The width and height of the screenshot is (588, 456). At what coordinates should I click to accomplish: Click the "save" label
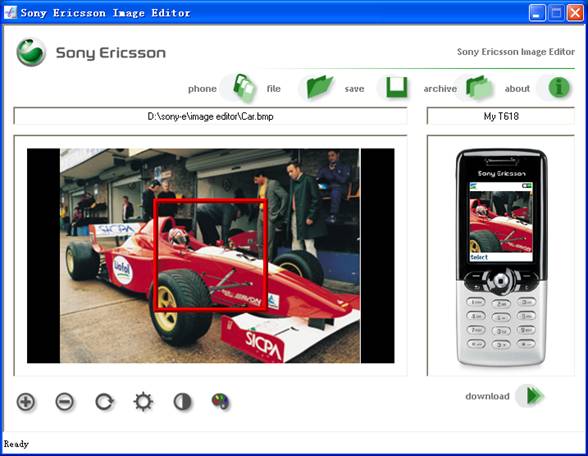click(x=354, y=89)
